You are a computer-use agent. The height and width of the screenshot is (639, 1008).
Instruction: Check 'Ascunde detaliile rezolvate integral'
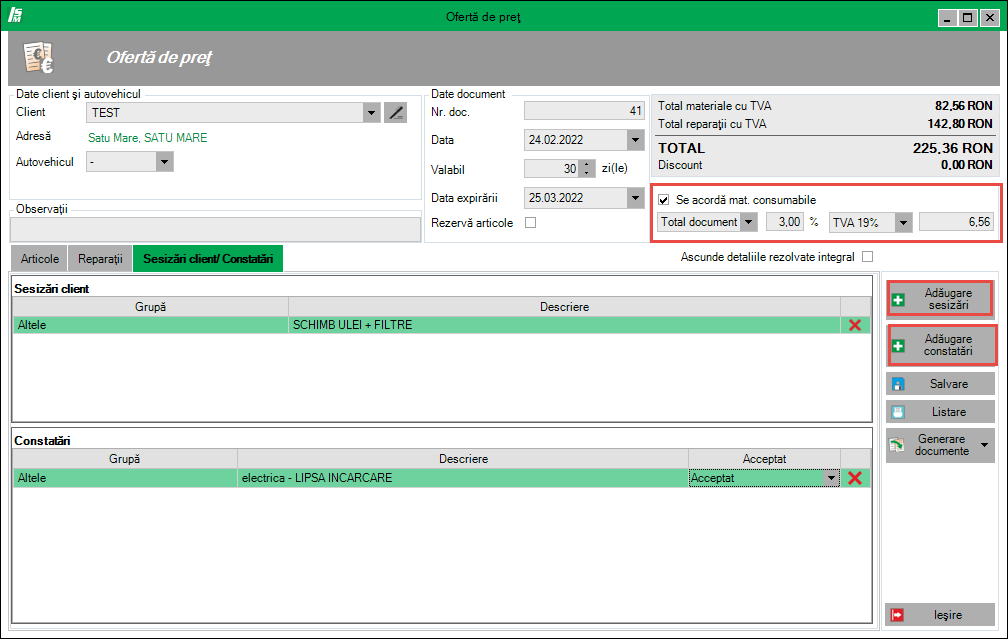(868, 256)
